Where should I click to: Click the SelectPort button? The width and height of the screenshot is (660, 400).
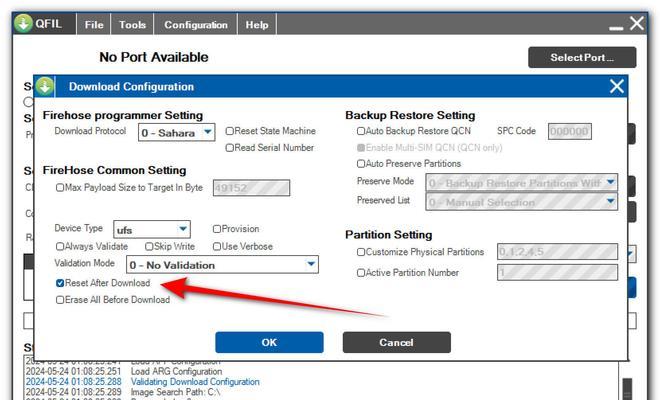(582, 57)
